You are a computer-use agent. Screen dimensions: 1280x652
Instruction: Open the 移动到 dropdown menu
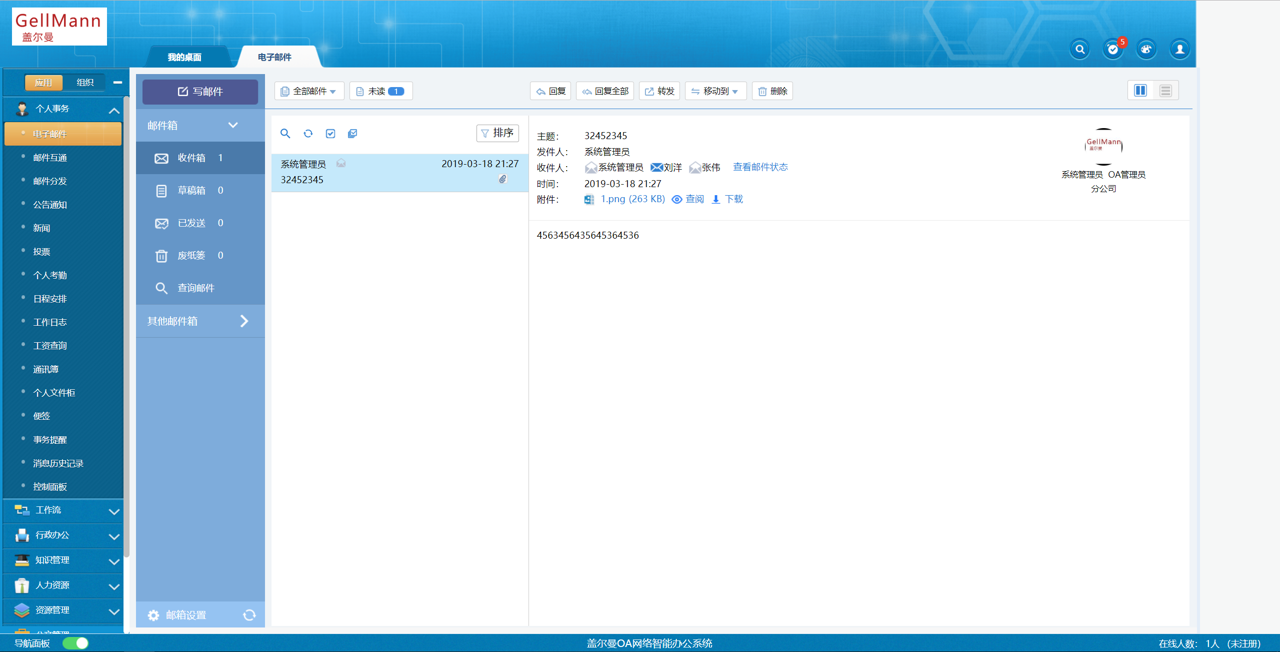pos(715,91)
